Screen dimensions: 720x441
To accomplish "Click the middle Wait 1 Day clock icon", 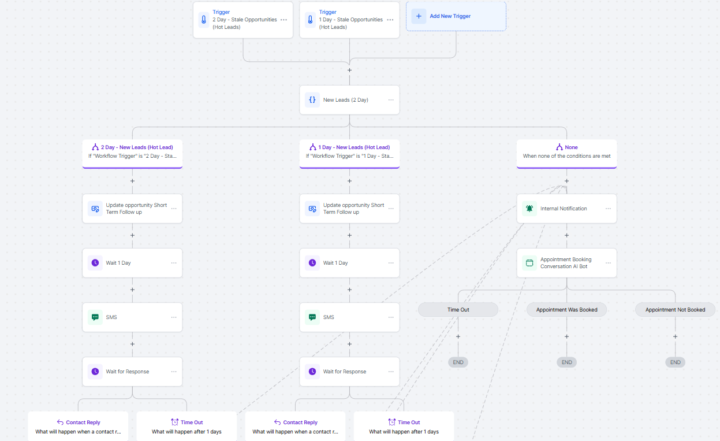I will (x=312, y=263).
